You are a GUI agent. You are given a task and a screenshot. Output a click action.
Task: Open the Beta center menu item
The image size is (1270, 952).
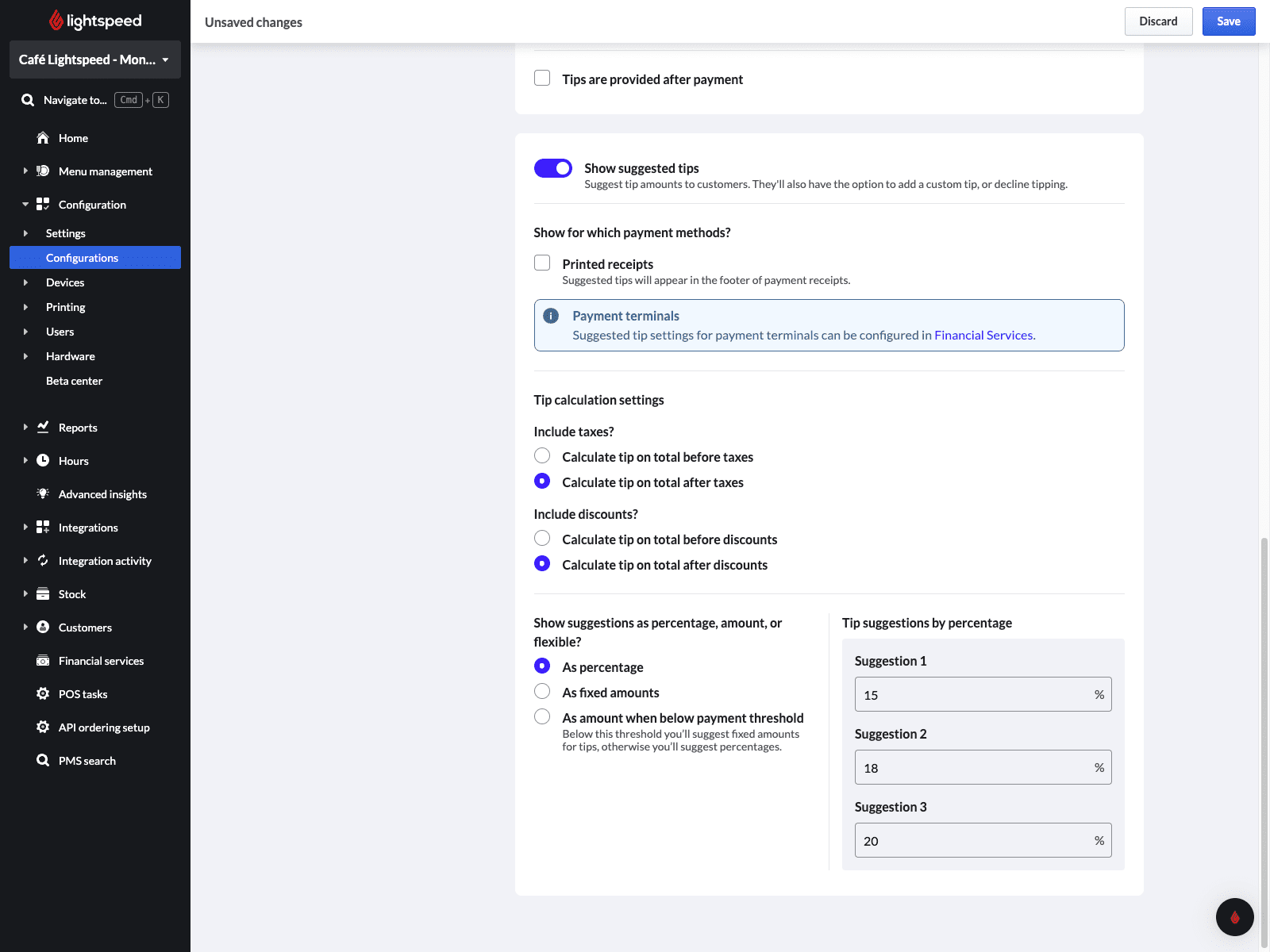[74, 381]
